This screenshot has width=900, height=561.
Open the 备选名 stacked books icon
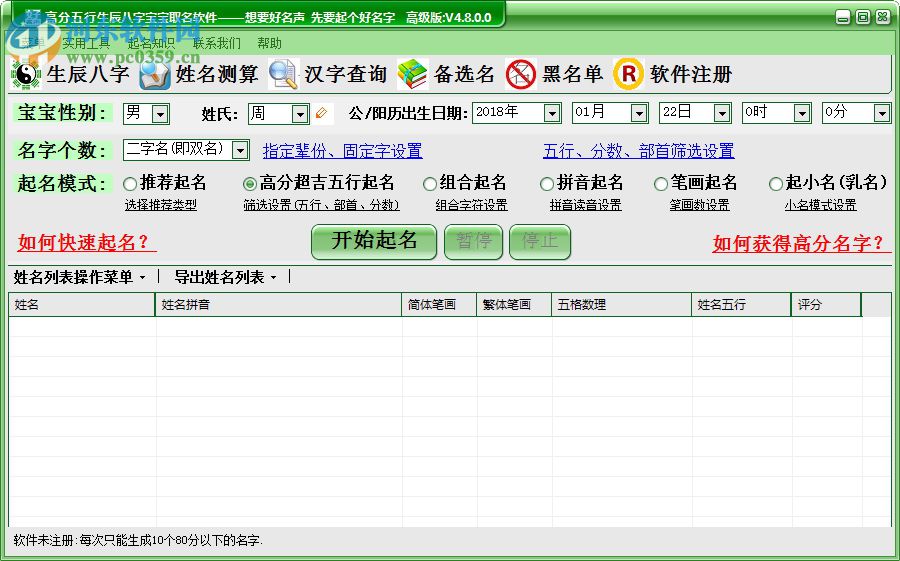tap(412, 75)
